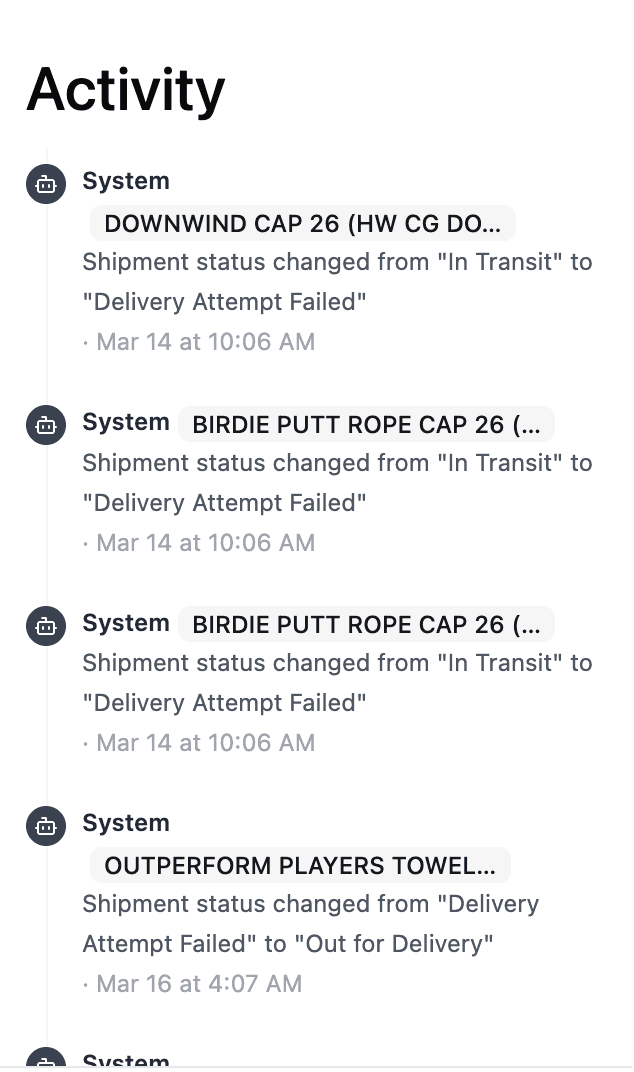Viewport: 634px width, 1072px height.
Task: Select second BIRDIE PUTT status change description
Action: point(337,683)
